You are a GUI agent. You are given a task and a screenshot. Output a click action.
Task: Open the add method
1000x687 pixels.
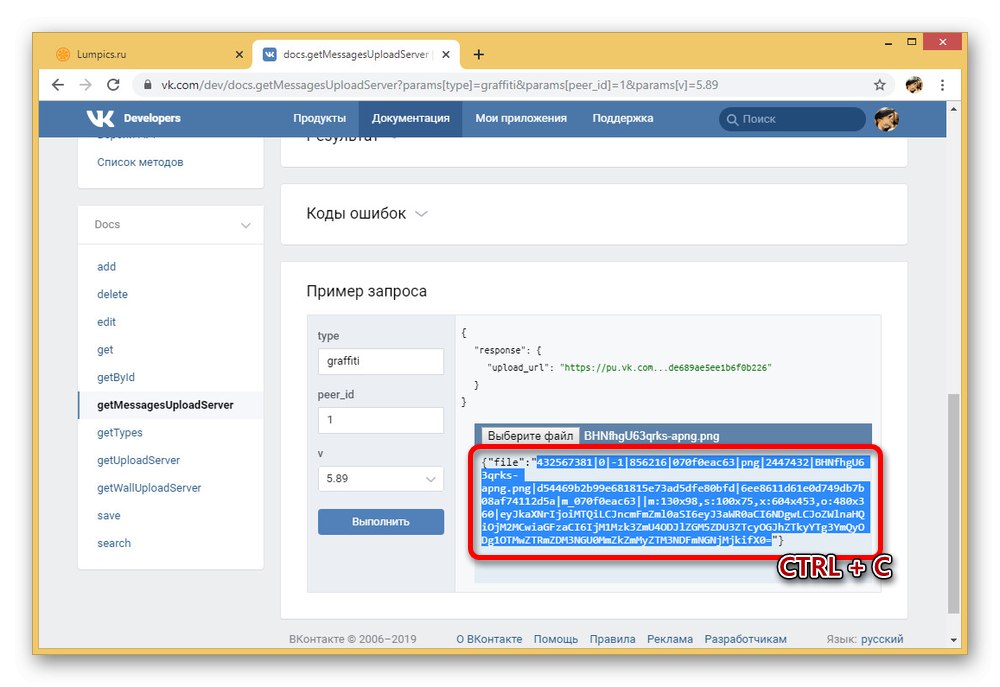pyautogui.click(x=107, y=267)
